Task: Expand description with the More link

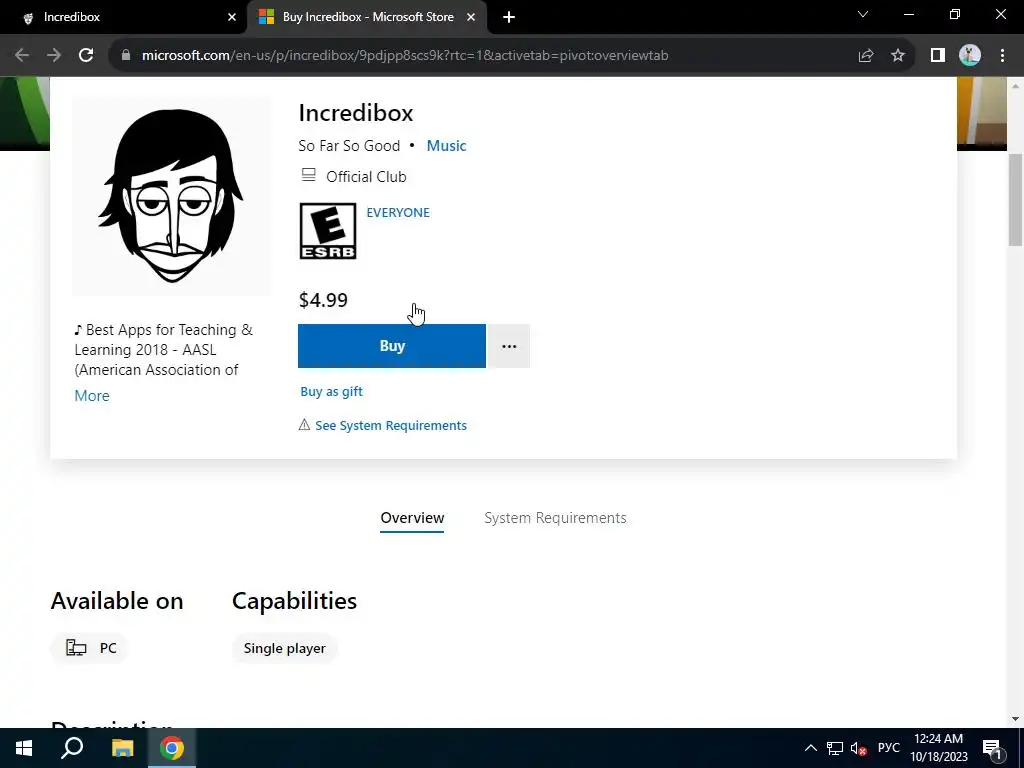Action: coord(92,396)
